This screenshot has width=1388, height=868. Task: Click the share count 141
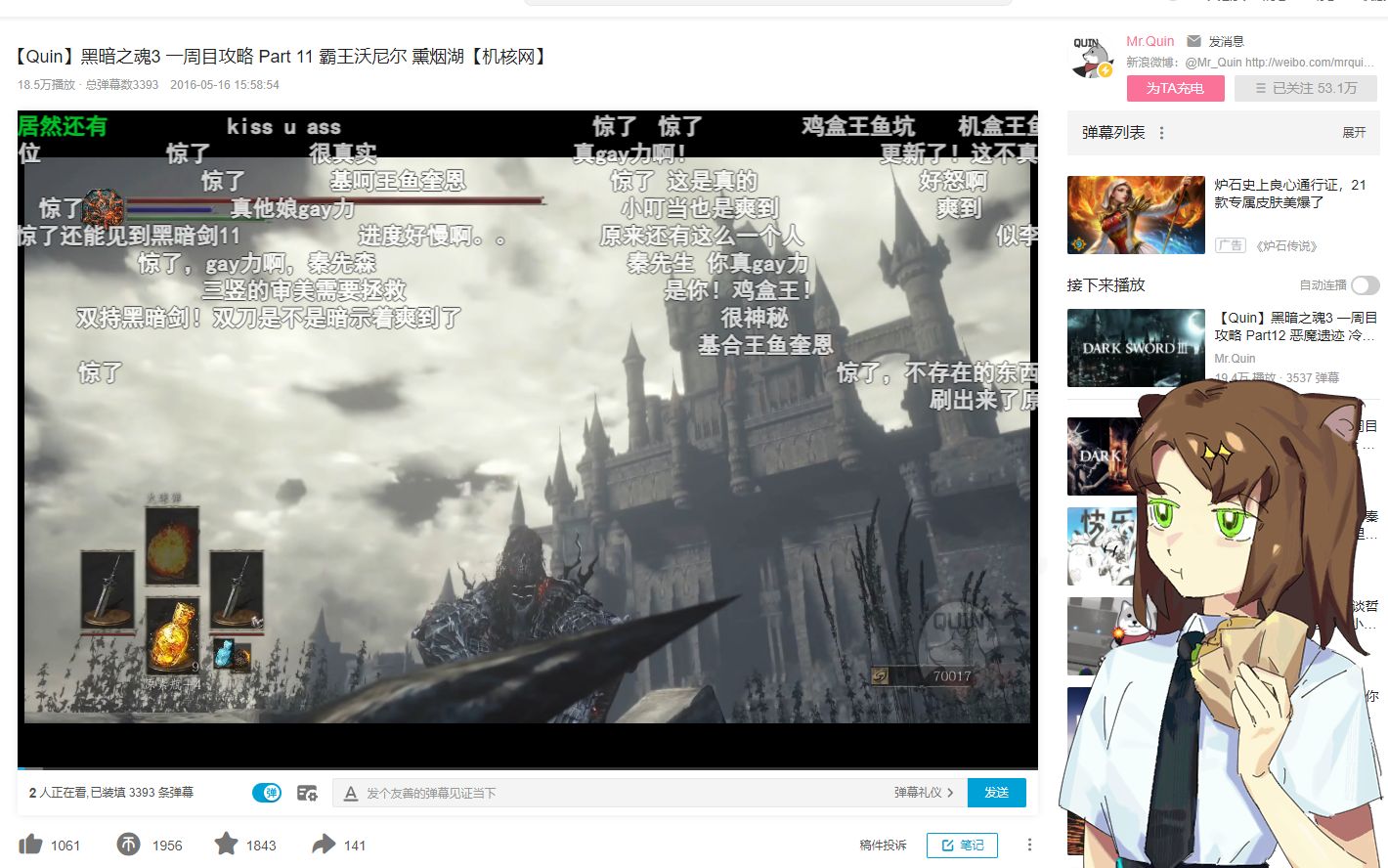[x=355, y=846]
